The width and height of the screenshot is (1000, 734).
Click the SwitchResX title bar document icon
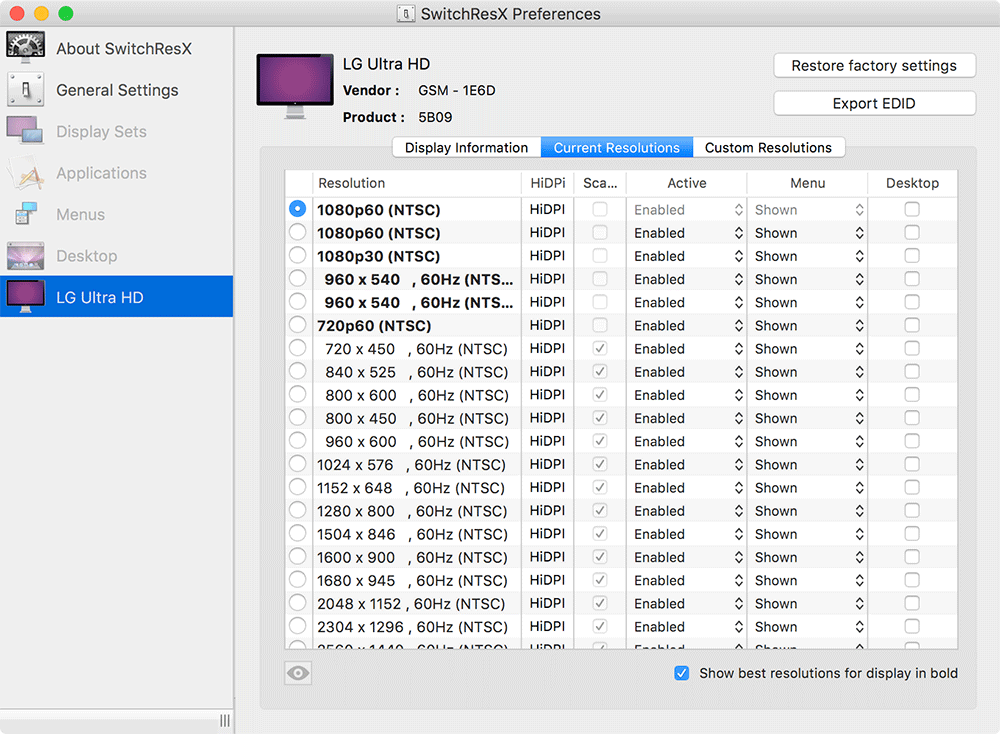[406, 13]
